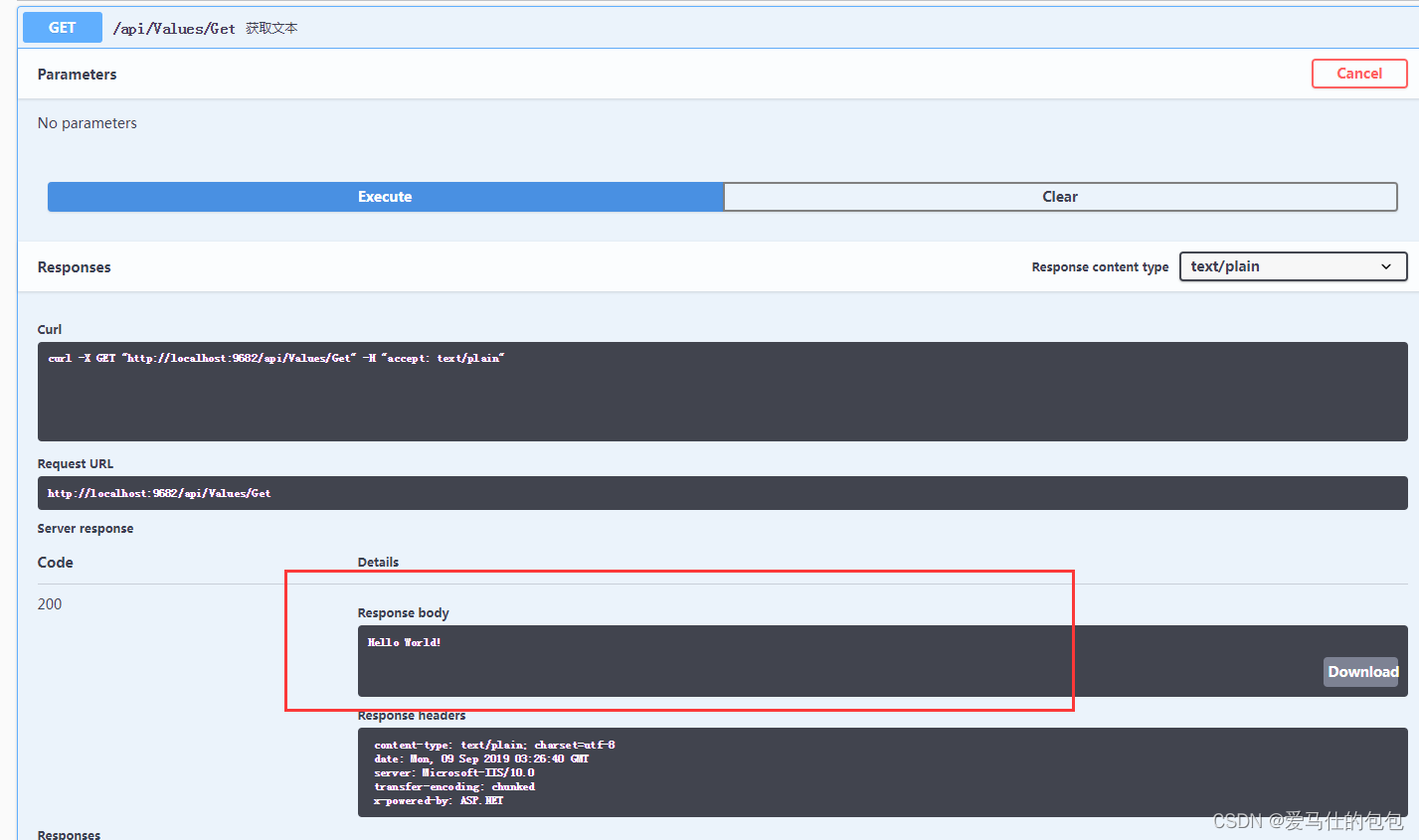The height and width of the screenshot is (840, 1419).
Task: Click the Cancel button to exit try-out mode
Action: (1359, 73)
